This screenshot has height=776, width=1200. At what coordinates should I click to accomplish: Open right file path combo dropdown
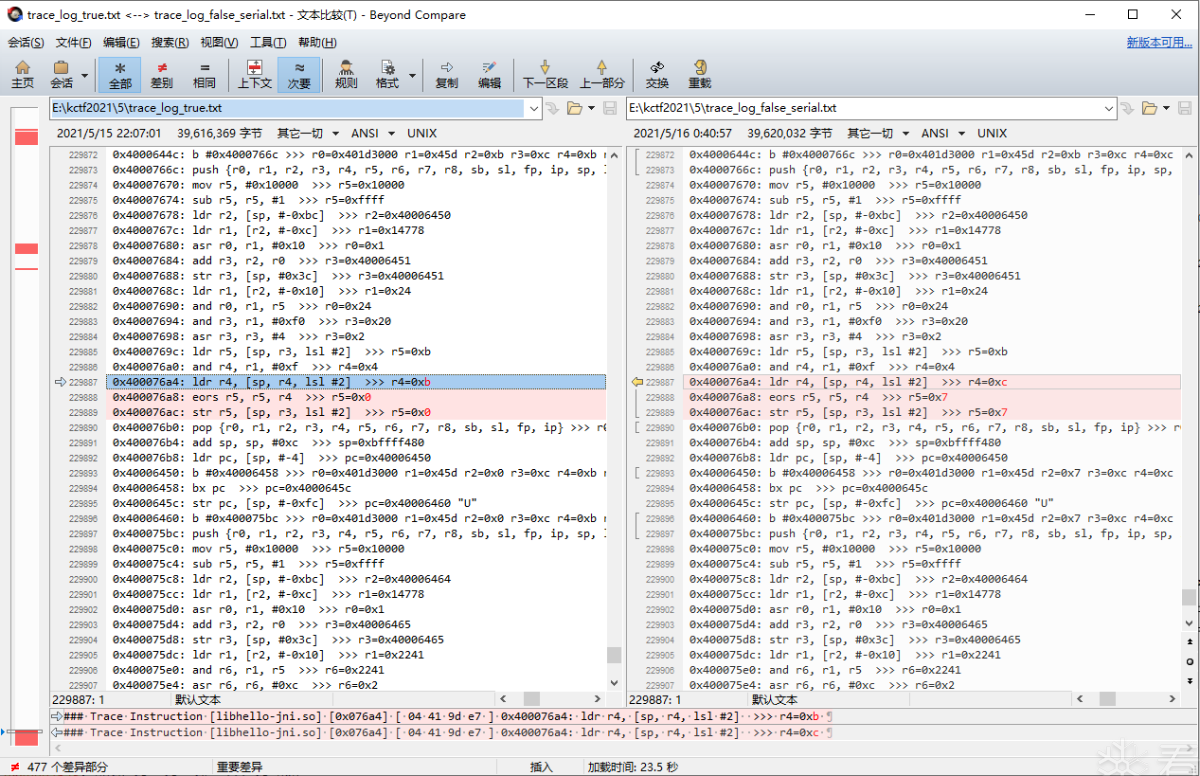tap(1109, 108)
